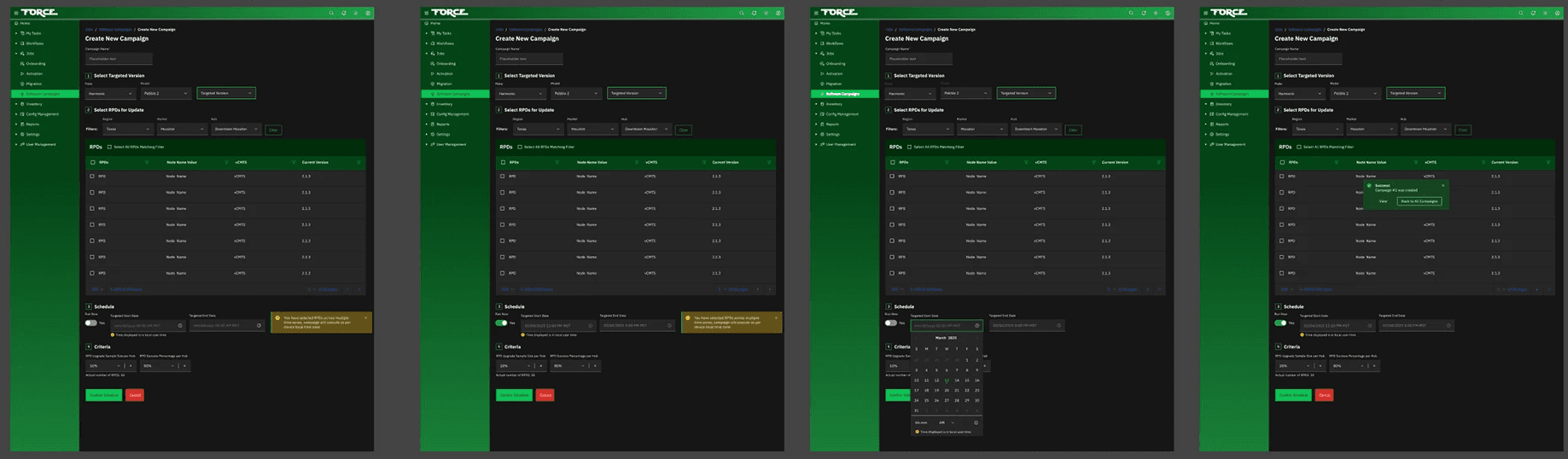
Task: Turn off Run Now switch in the Success-toast screen
Action: point(1280,323)
